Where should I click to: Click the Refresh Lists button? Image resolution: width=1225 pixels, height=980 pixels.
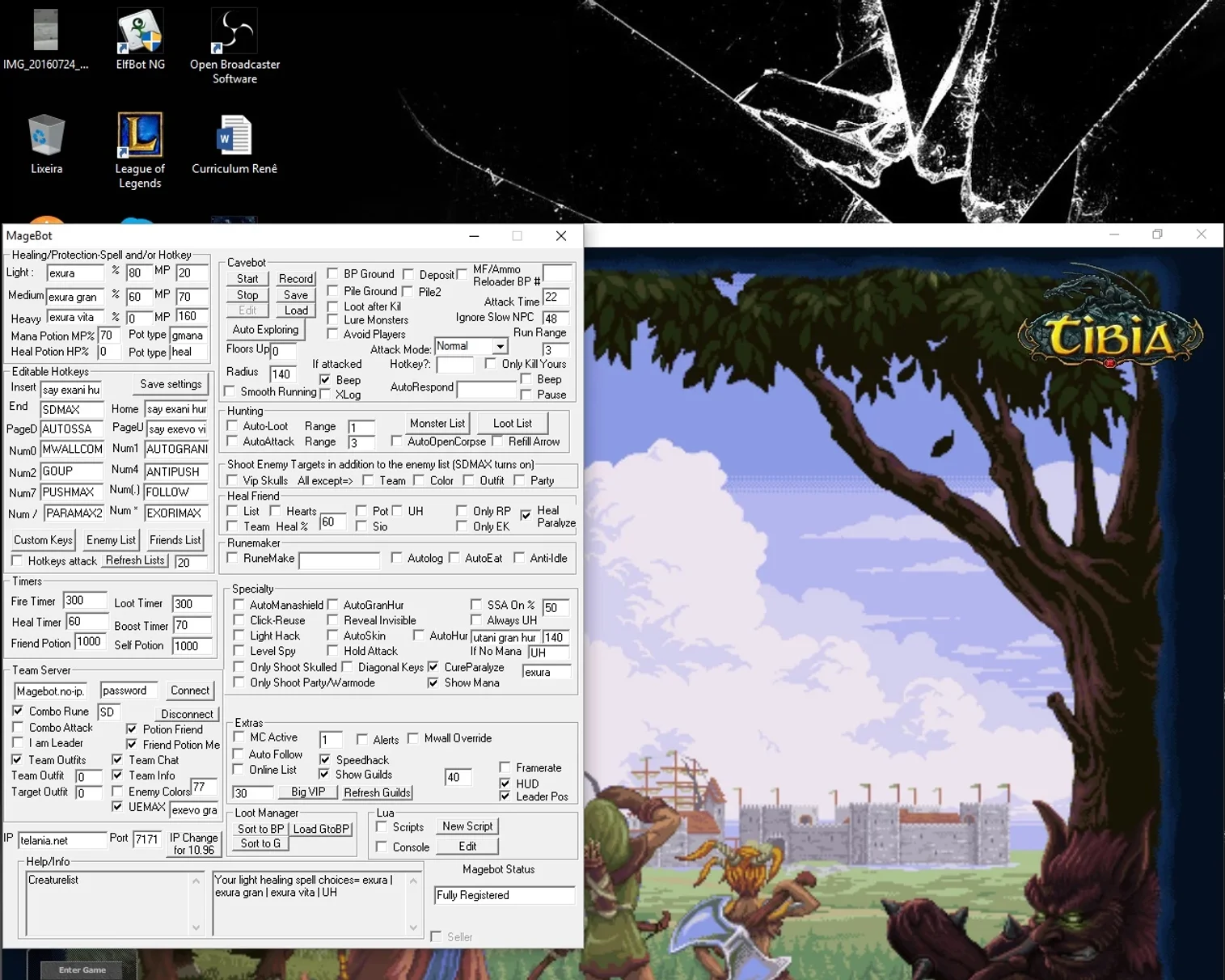point(135,560)
